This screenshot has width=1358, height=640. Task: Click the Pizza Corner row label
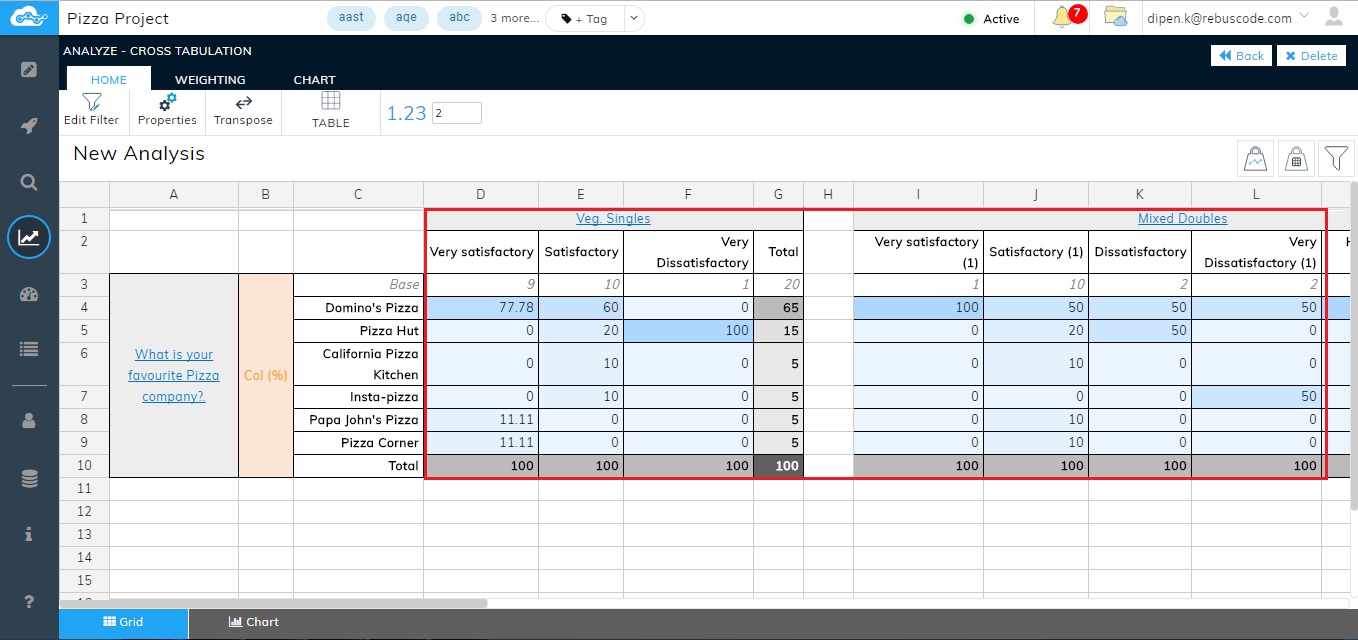pos(358,443)
